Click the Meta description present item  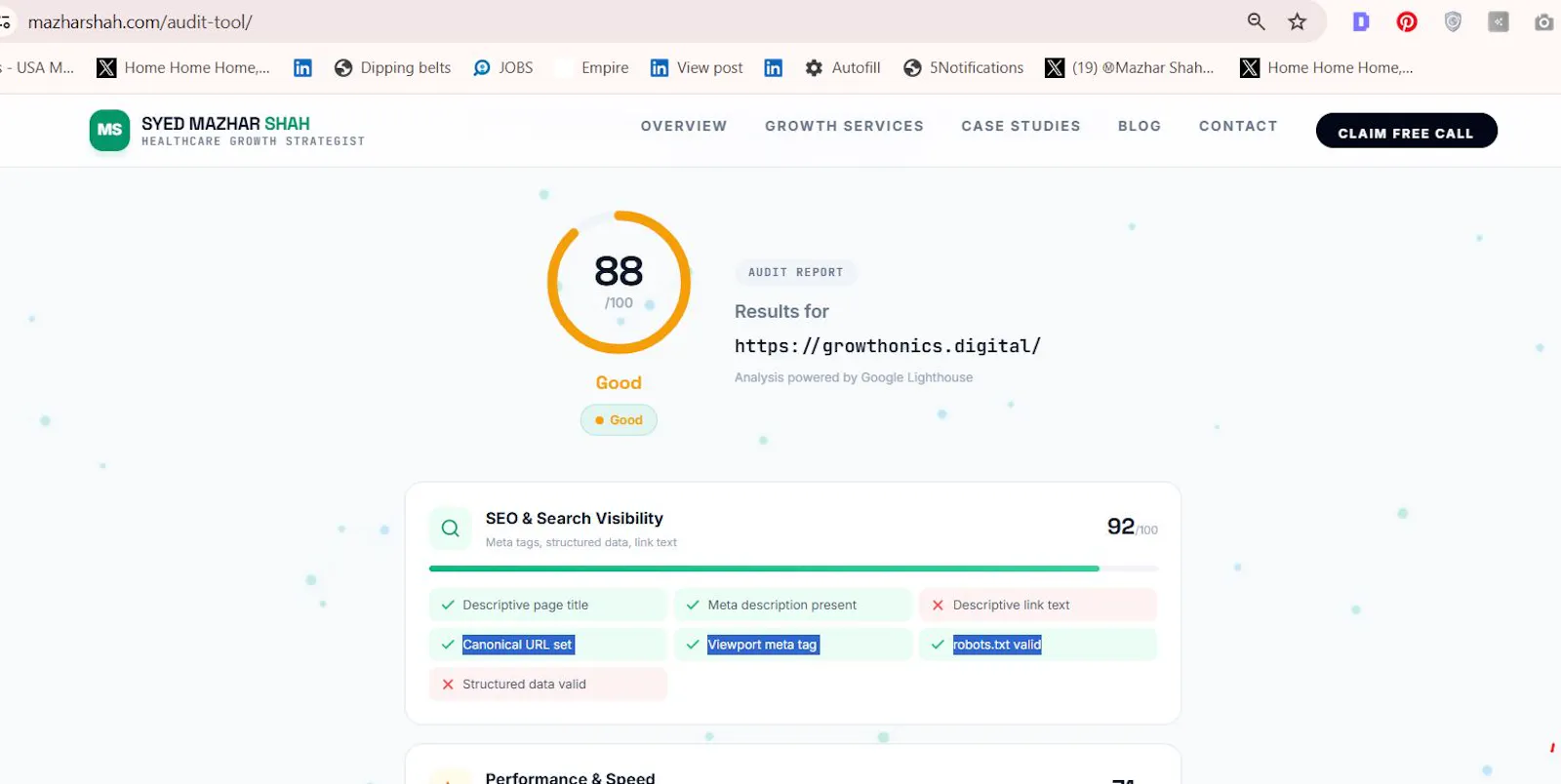coord(792,605)
